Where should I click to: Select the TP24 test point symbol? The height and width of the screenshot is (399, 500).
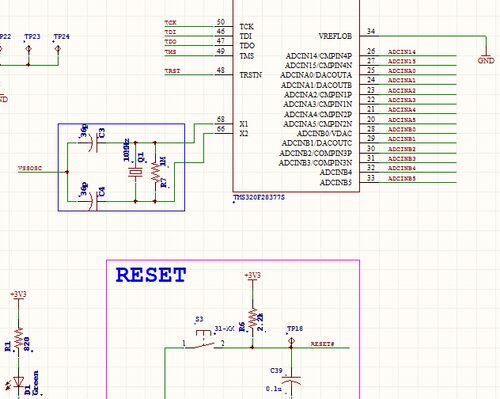coord(58,50)
